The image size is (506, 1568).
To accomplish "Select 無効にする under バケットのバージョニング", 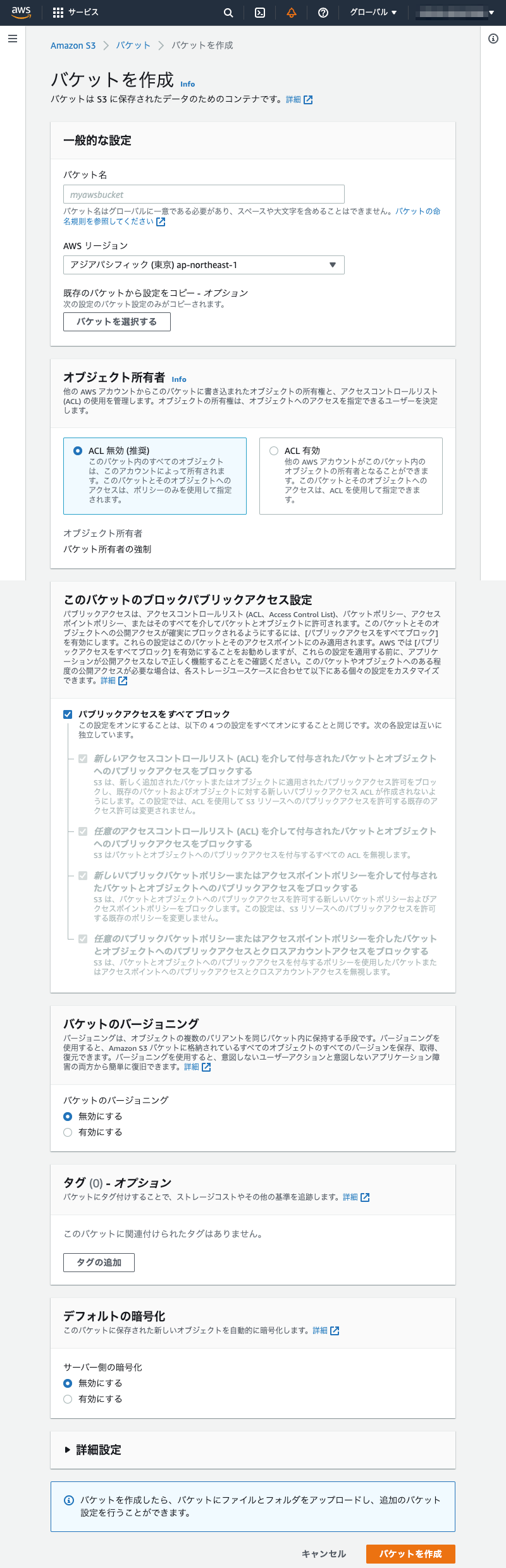I will (68, 1117).
